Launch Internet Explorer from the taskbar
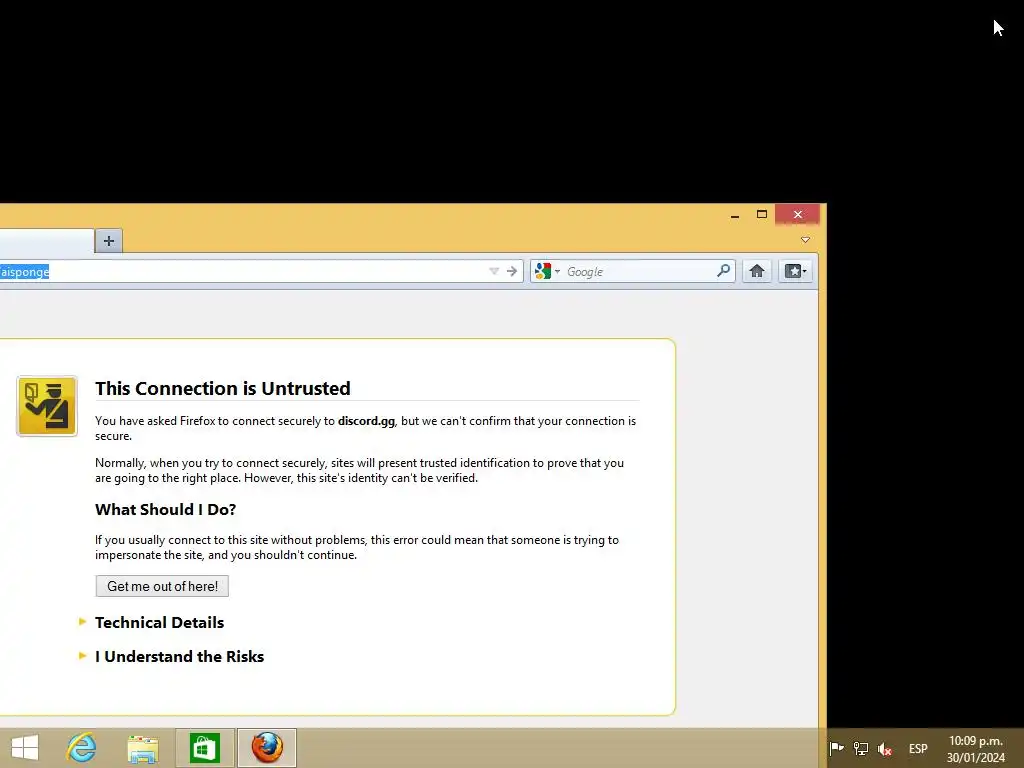 pos(82,748)
